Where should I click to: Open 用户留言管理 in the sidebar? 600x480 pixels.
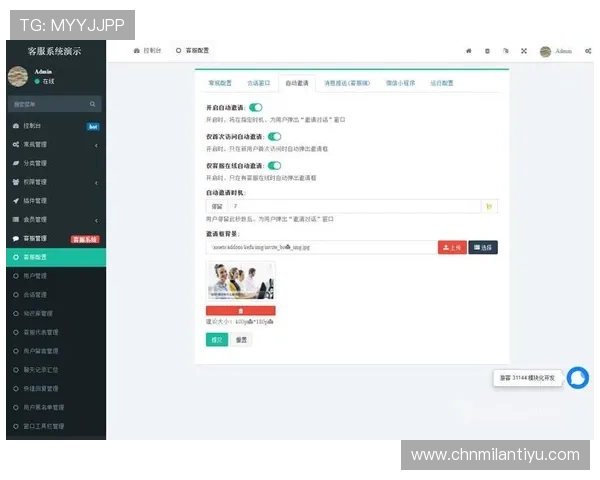[x=56, y=351]
